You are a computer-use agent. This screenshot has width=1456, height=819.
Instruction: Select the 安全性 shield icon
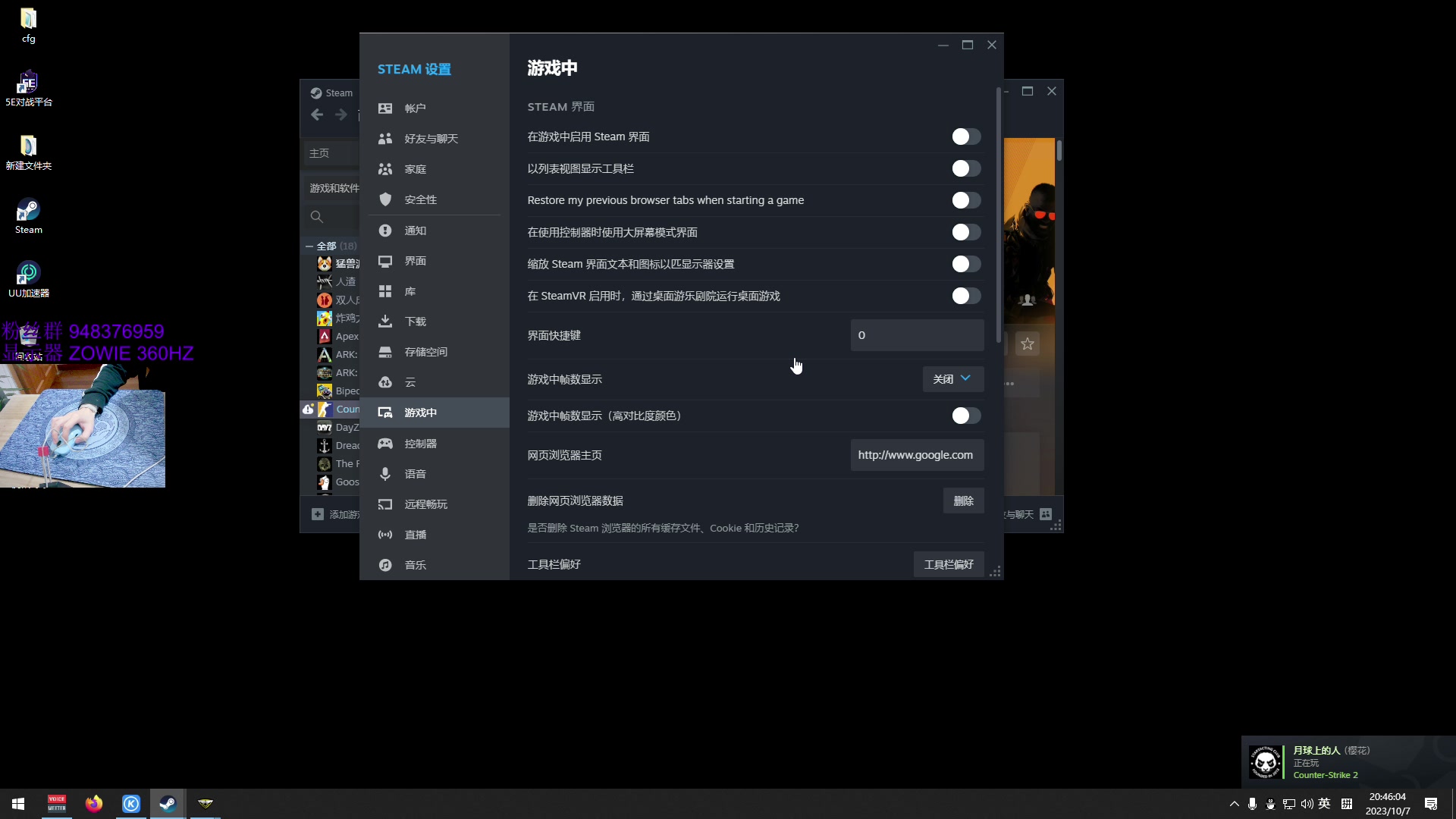click(385, 199)
